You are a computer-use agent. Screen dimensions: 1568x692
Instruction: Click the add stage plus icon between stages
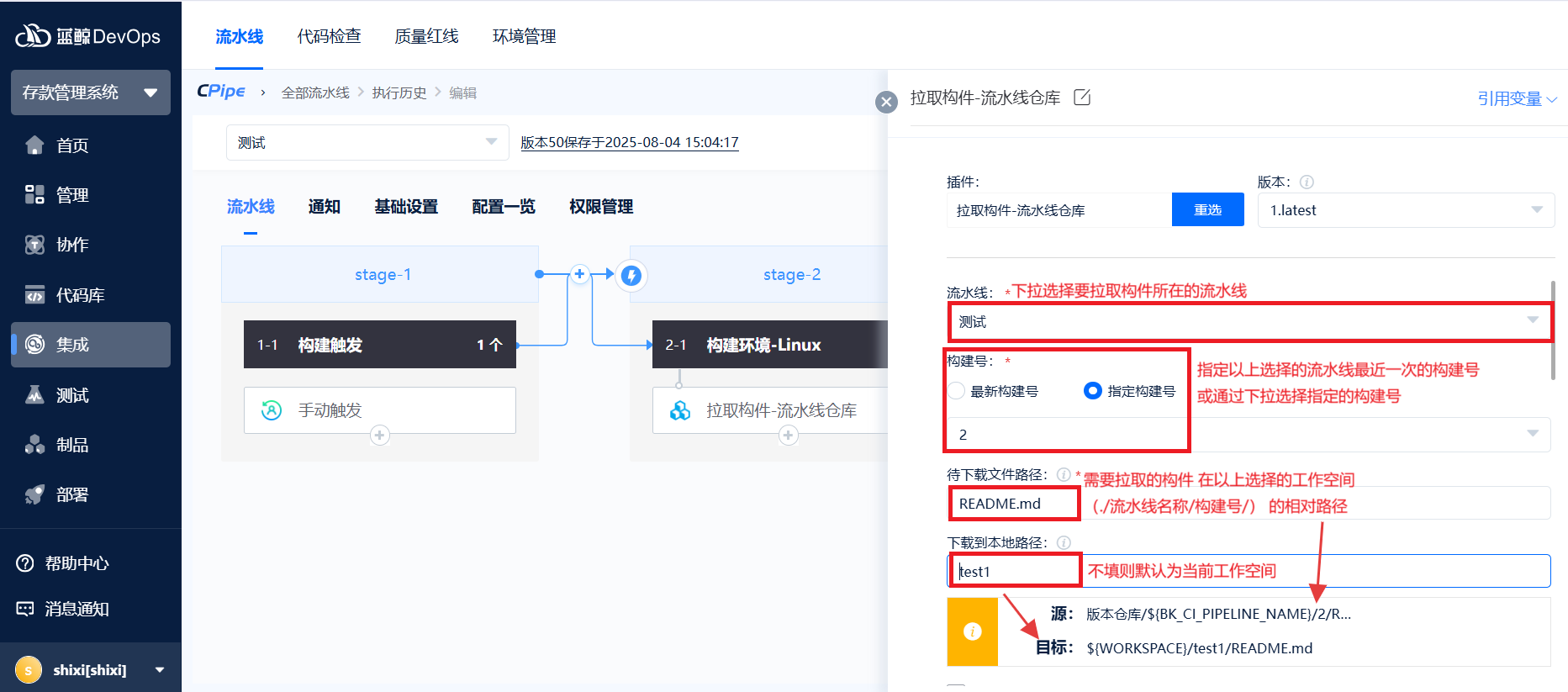(579, 274)
